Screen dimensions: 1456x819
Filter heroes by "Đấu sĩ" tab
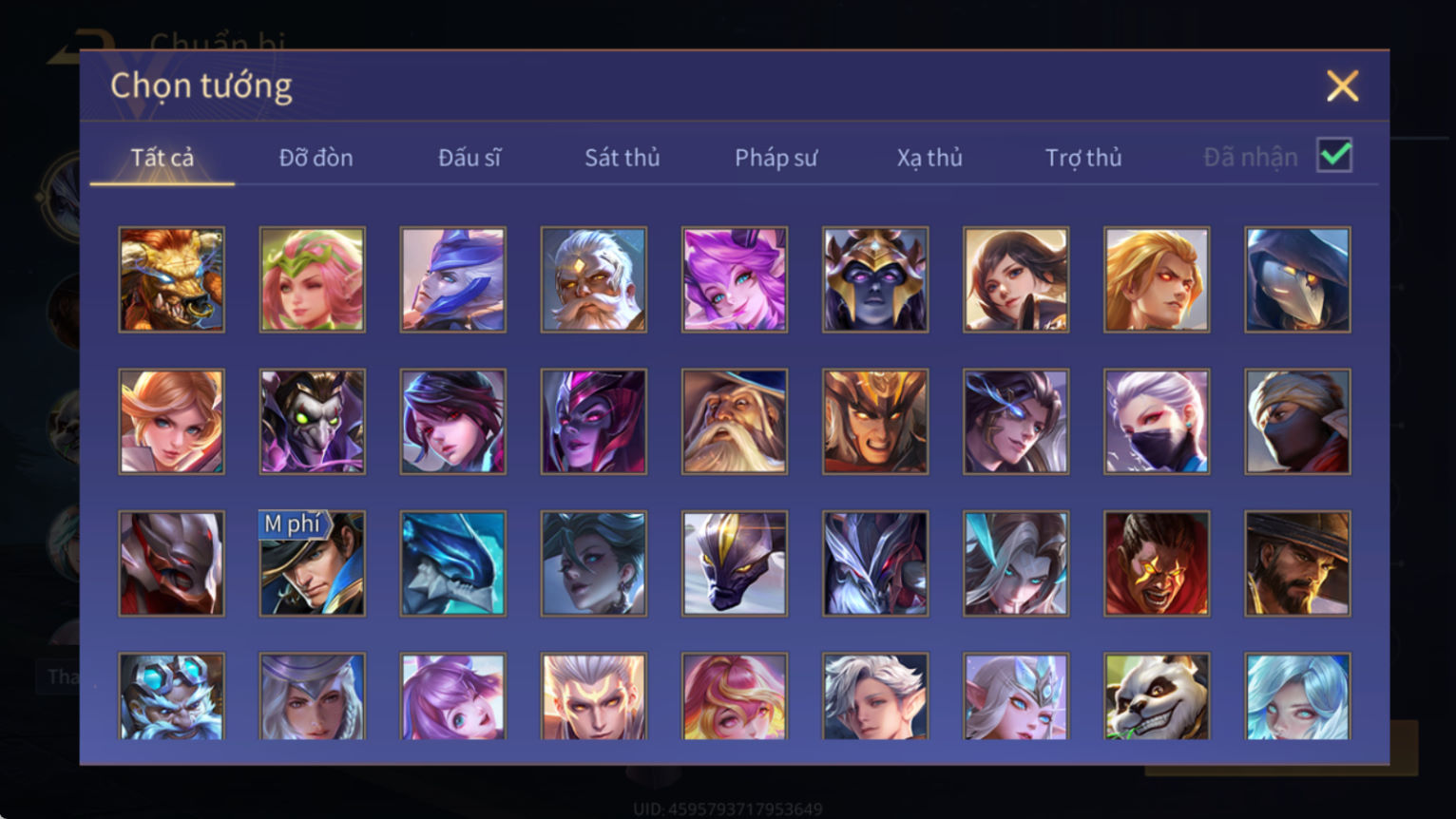(x=469, y=158)
